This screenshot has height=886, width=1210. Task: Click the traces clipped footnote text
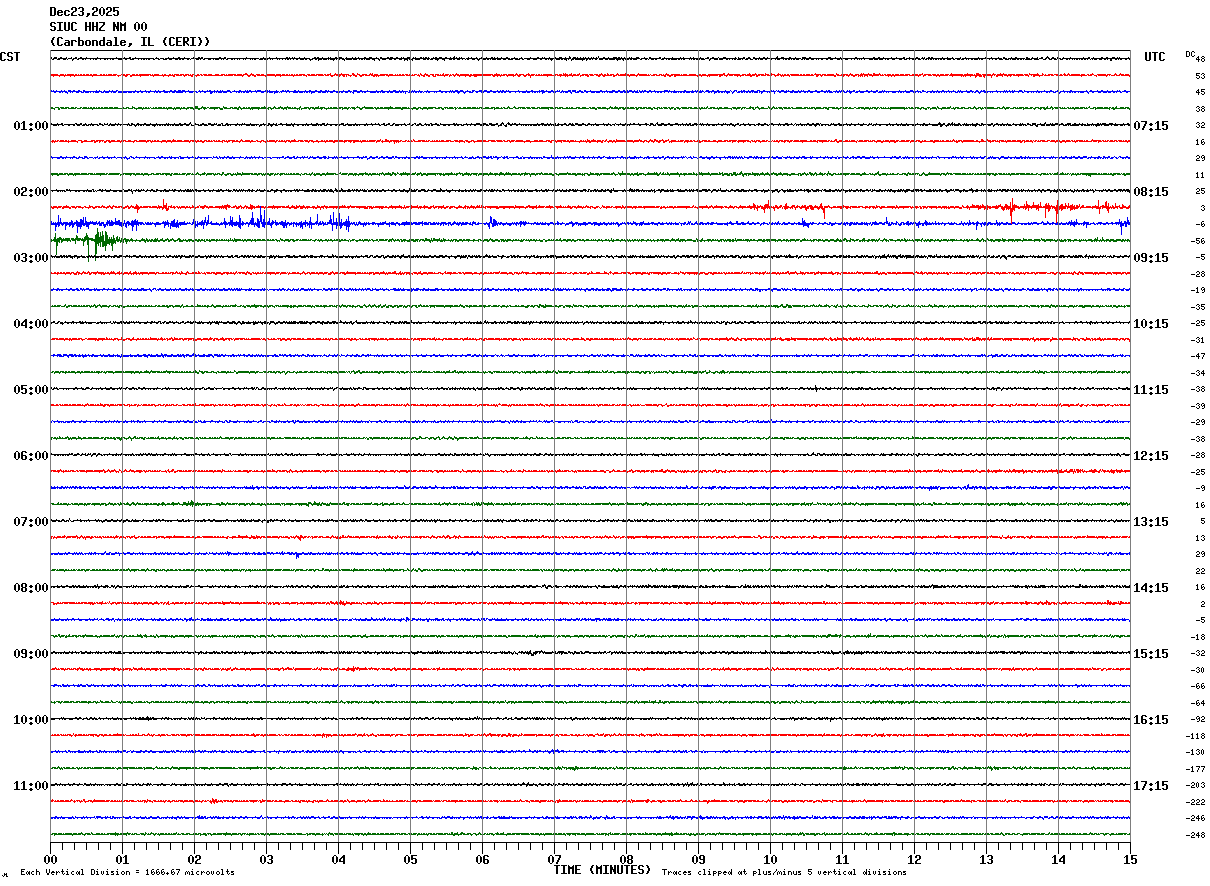tap(784, 873)
